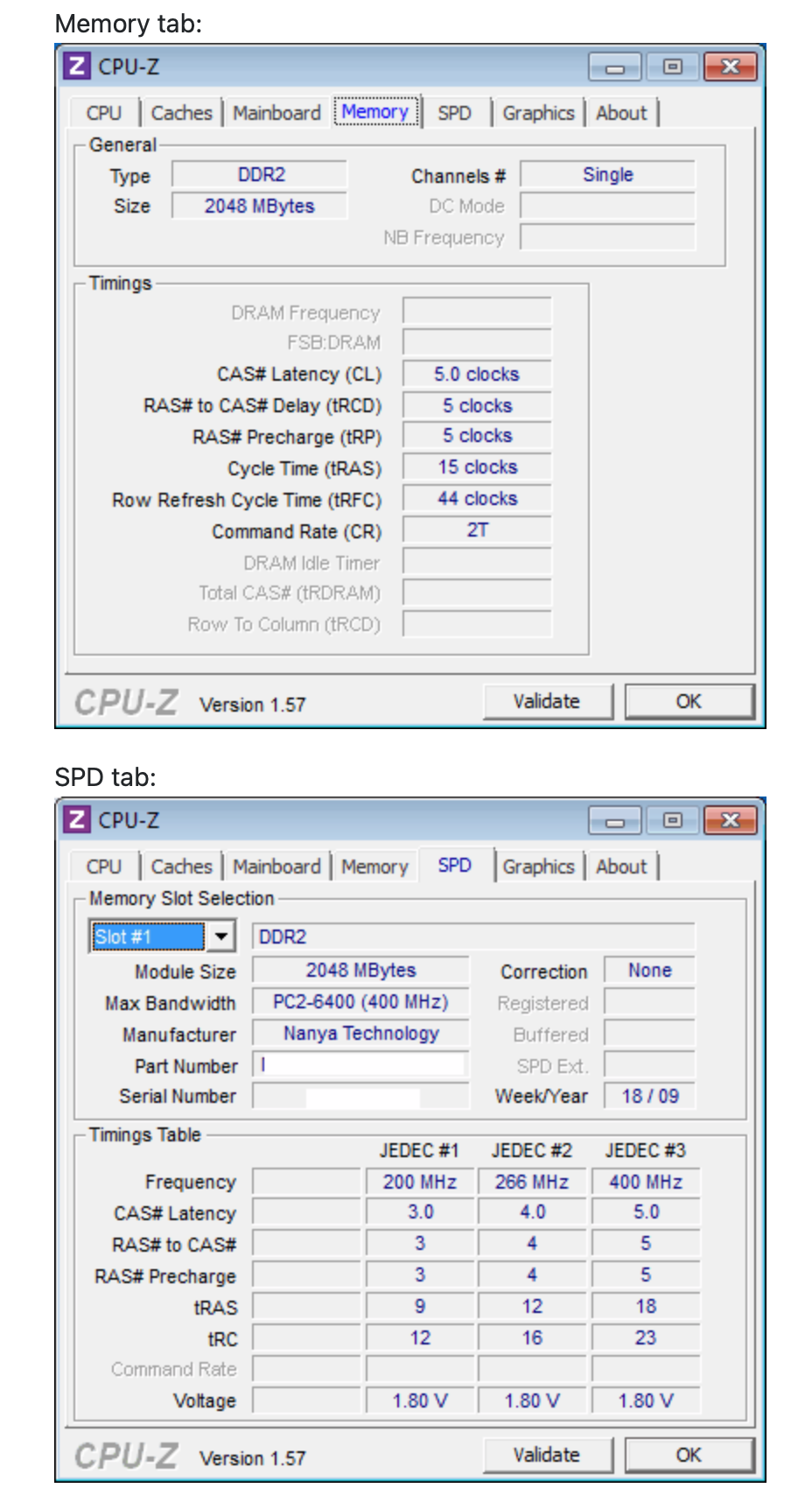Select the active SPD tab in bottom window
Screen dimensions: 812x1509
click(x=455, y=866)
